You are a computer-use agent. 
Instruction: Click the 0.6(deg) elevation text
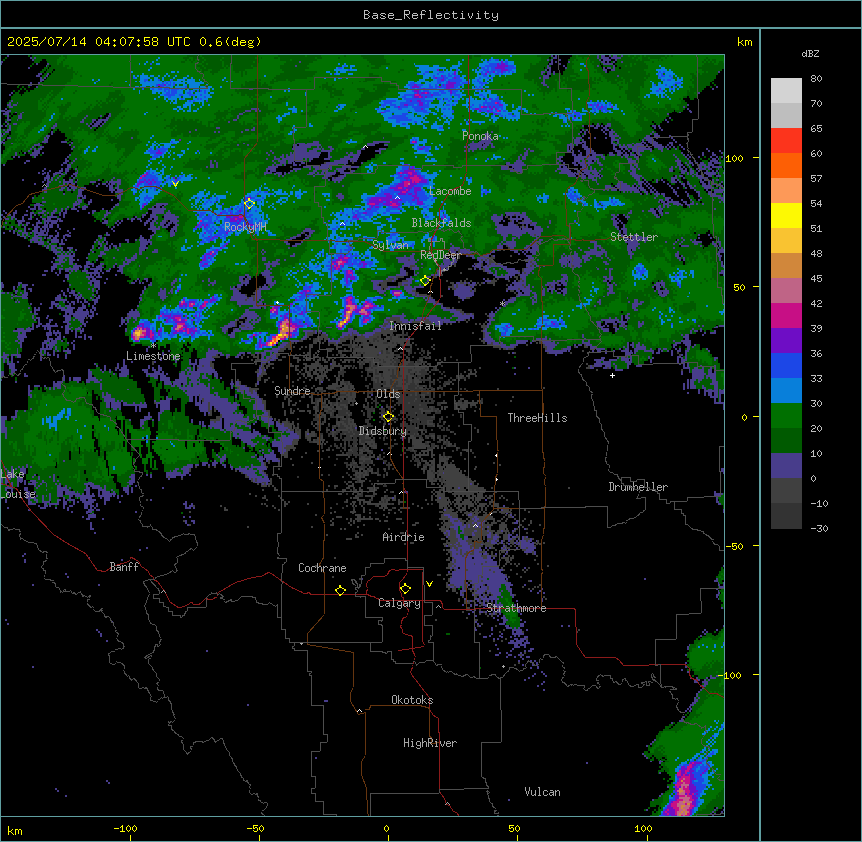230,42
